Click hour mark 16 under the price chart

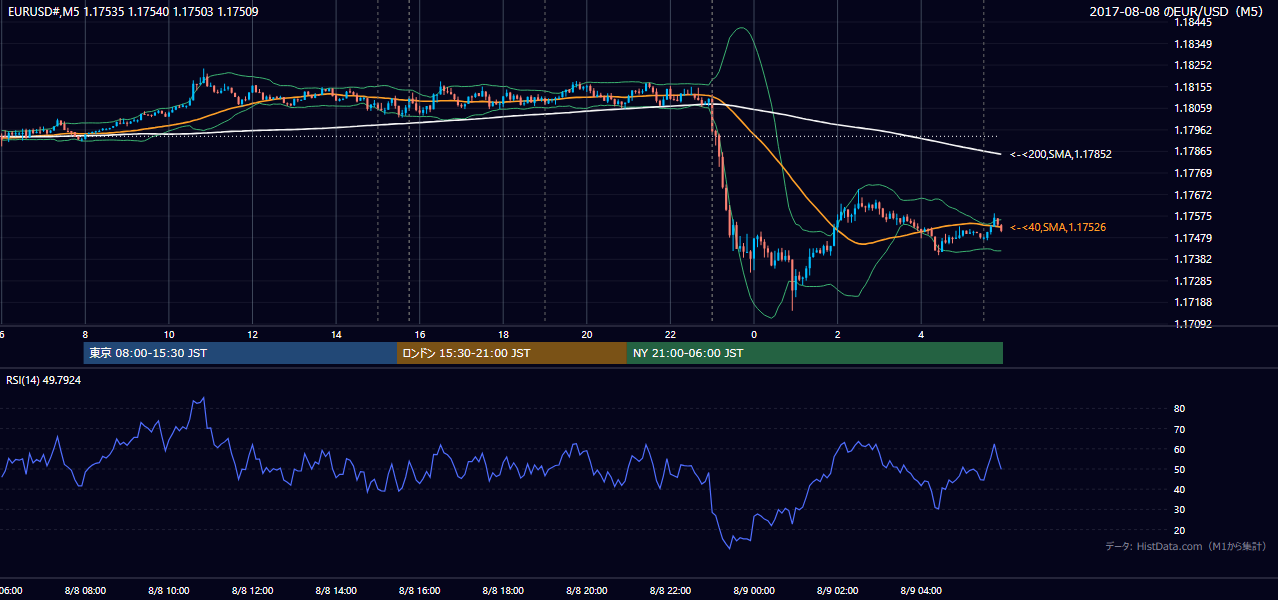point(420,335)
